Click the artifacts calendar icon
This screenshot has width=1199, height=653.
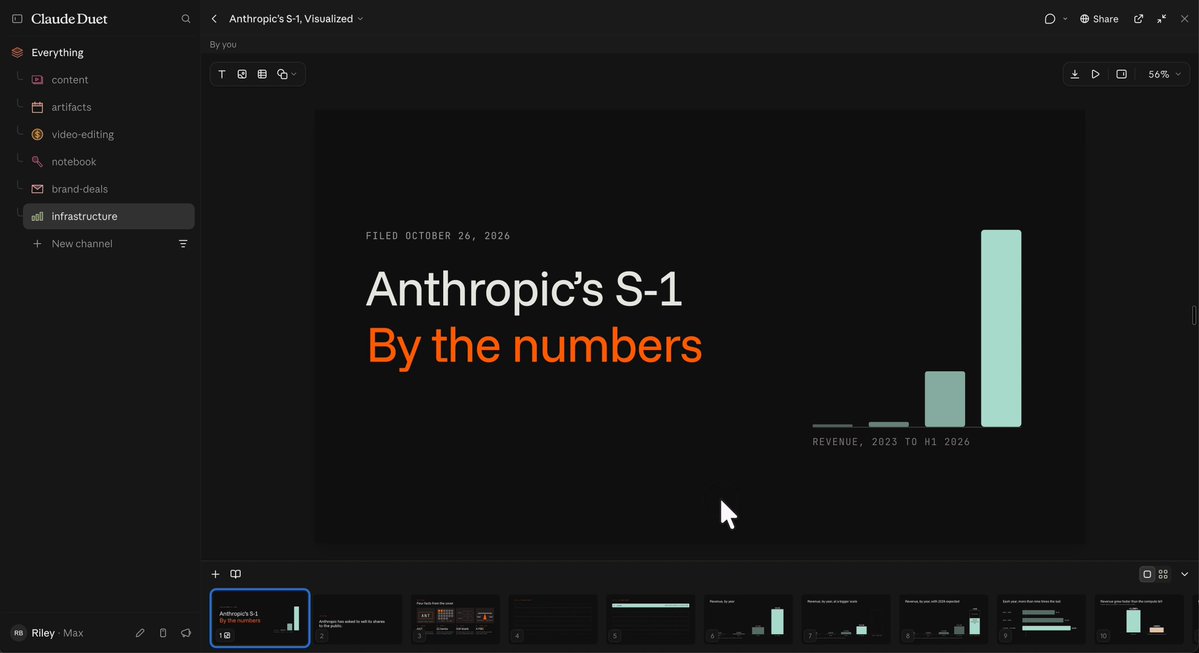click(37, 107)
